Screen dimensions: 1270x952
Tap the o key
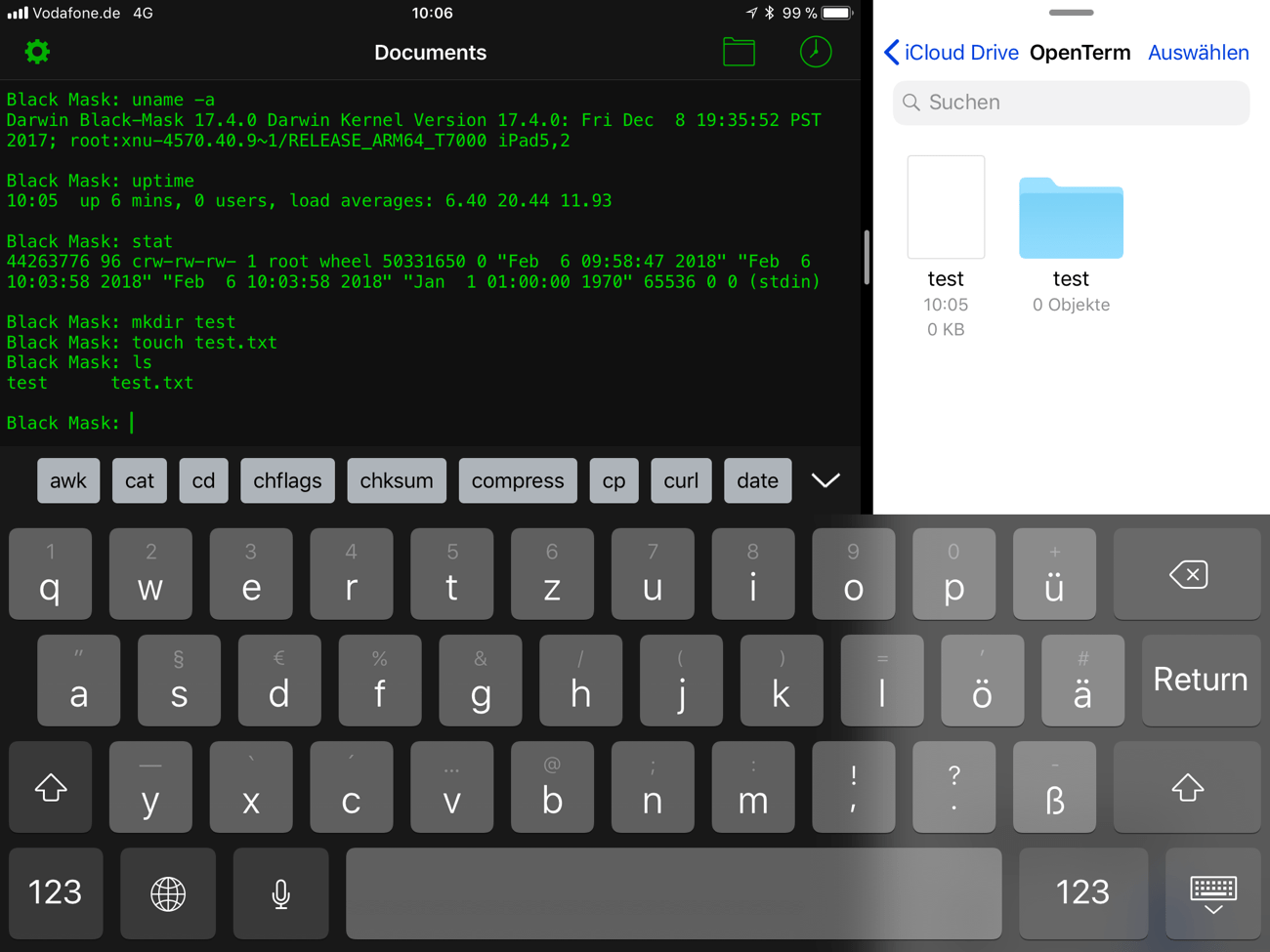click(854, 574)
